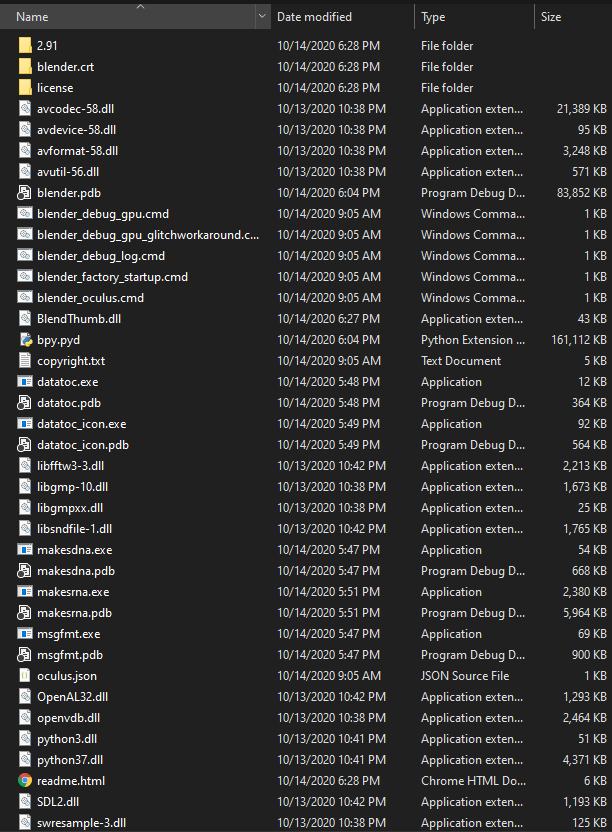Select the blender_debug_gpu_glitchworkaround.c... file
Viewport: 612px width, 832px height.
pyautogui.click(x=148, y=235)
